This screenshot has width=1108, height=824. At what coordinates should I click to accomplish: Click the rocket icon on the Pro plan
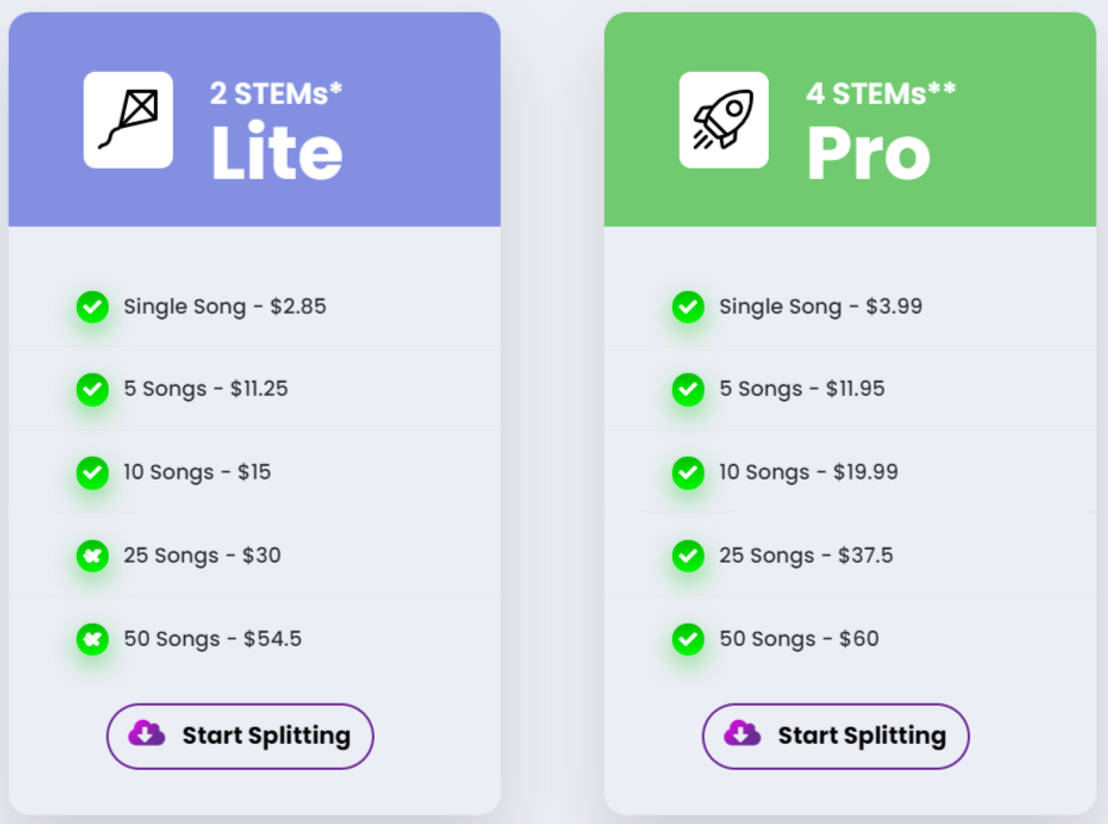[724, 119]
